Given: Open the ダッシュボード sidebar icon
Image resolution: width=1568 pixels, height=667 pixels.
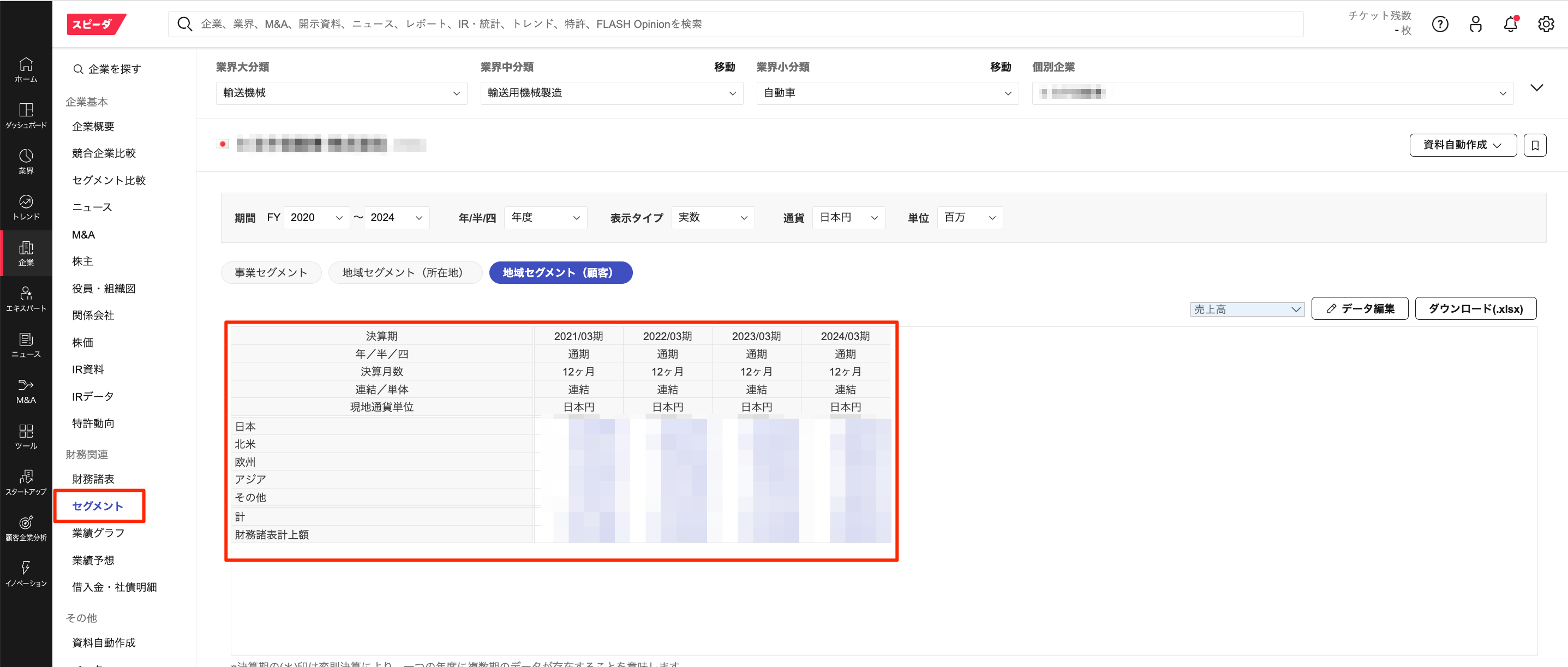Looking at the screenshot, I should (x=26, y=115).
